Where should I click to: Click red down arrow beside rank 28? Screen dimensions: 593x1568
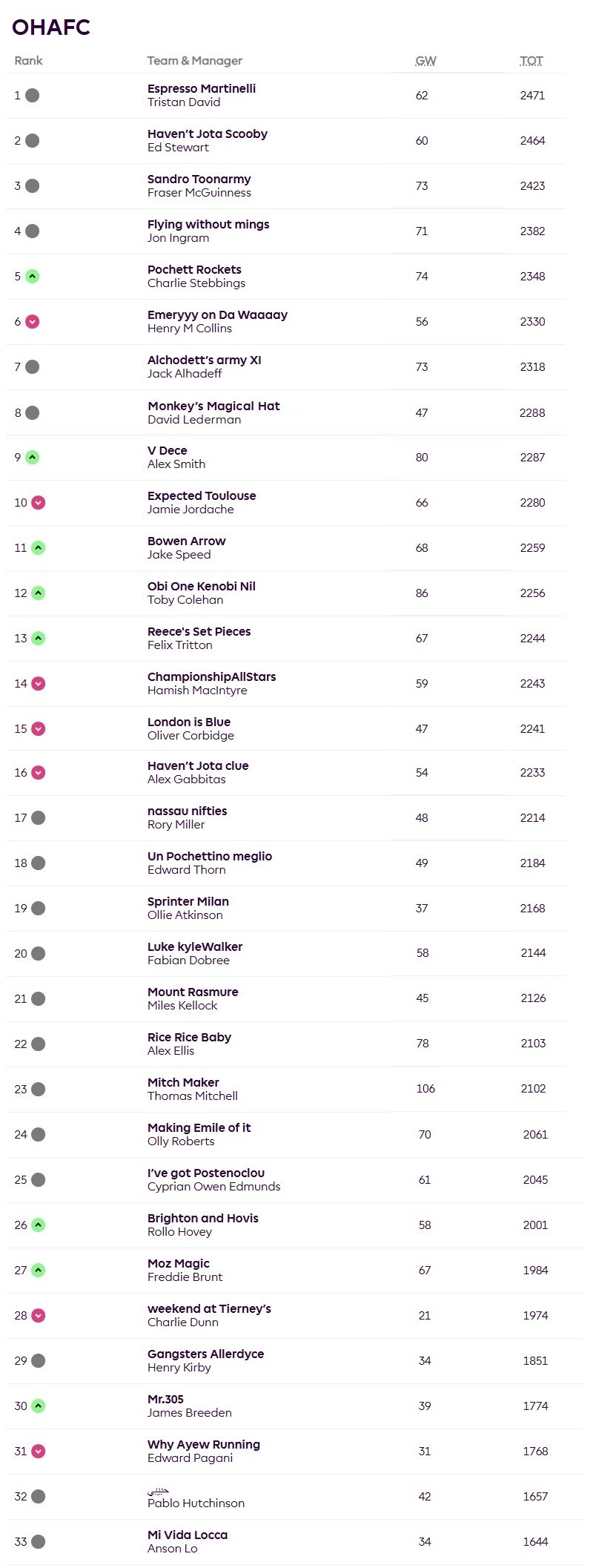39,1315
